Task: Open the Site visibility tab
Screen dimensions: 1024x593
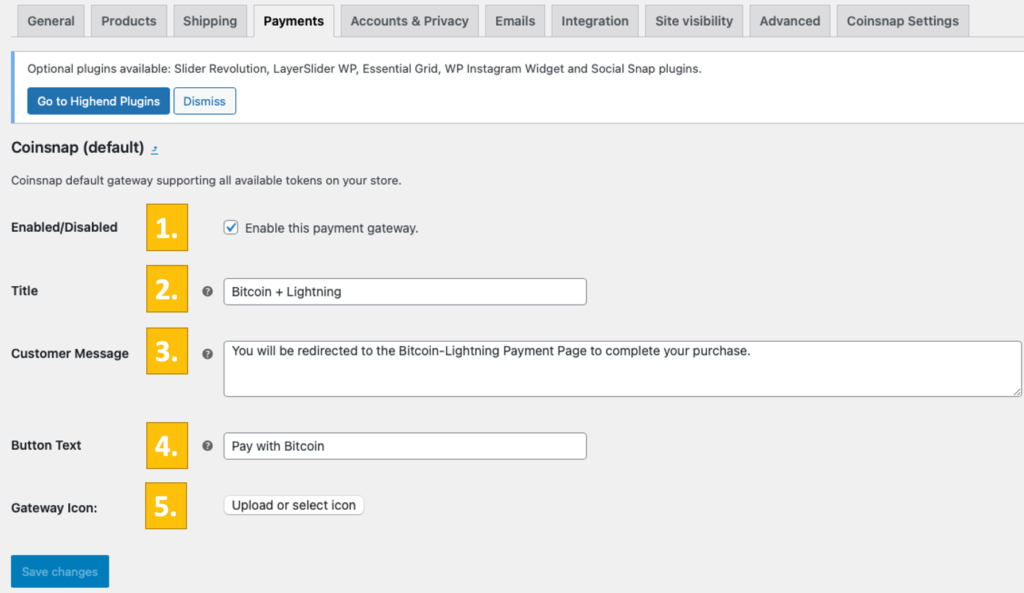Action: [694, 21]
